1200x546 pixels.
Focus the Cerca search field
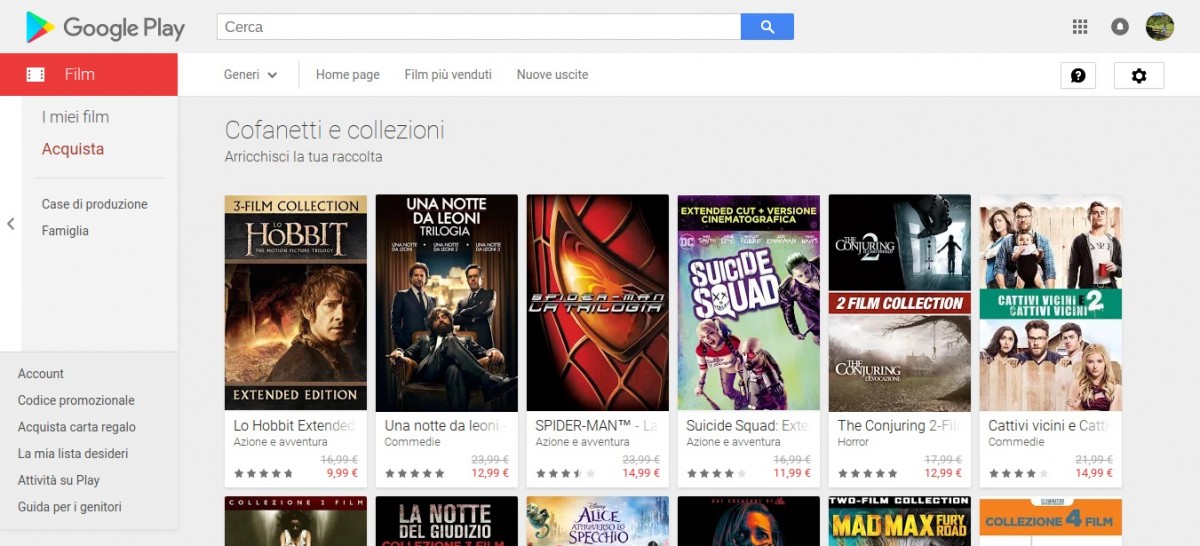tap(479, 27)
